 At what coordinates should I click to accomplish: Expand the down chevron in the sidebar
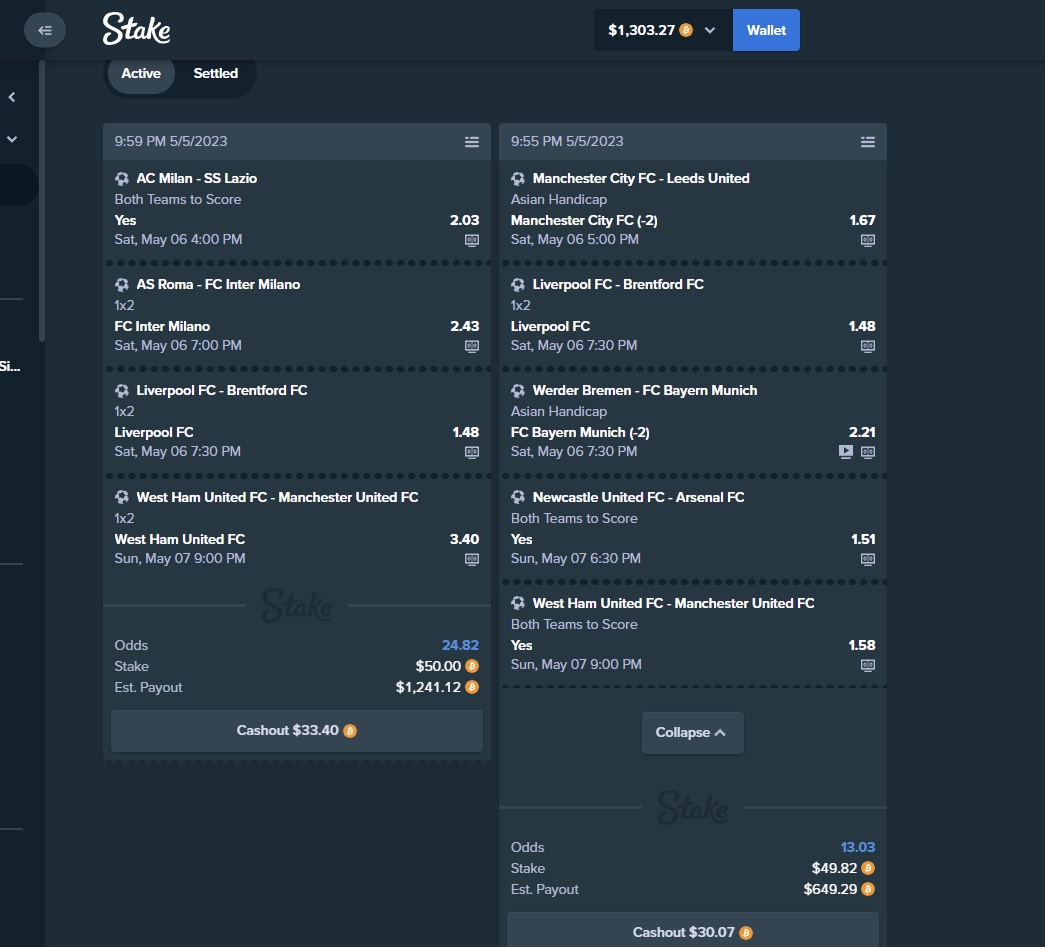click(x=12, y=139)
